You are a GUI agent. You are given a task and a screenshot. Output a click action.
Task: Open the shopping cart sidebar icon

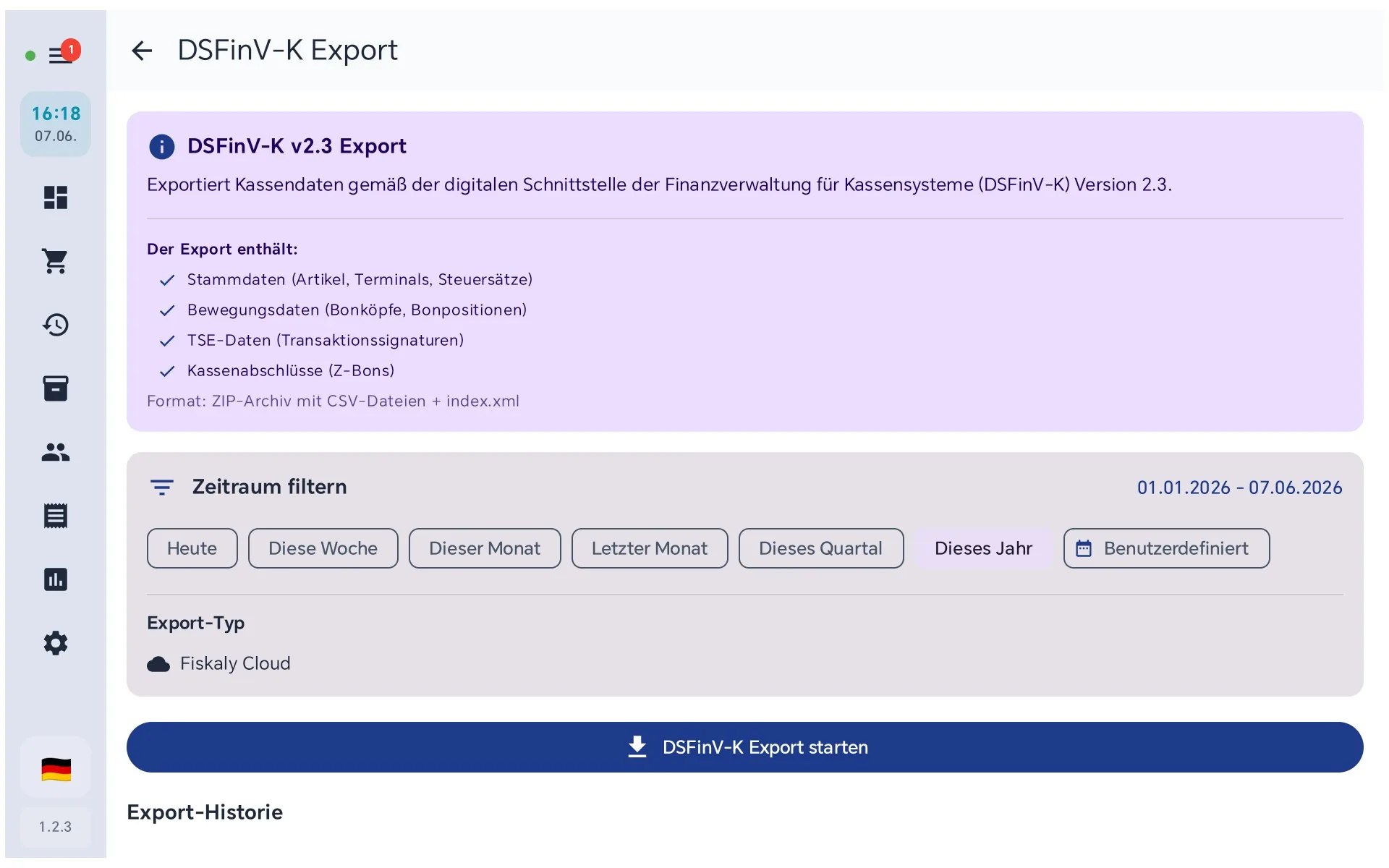click(56, 261)
